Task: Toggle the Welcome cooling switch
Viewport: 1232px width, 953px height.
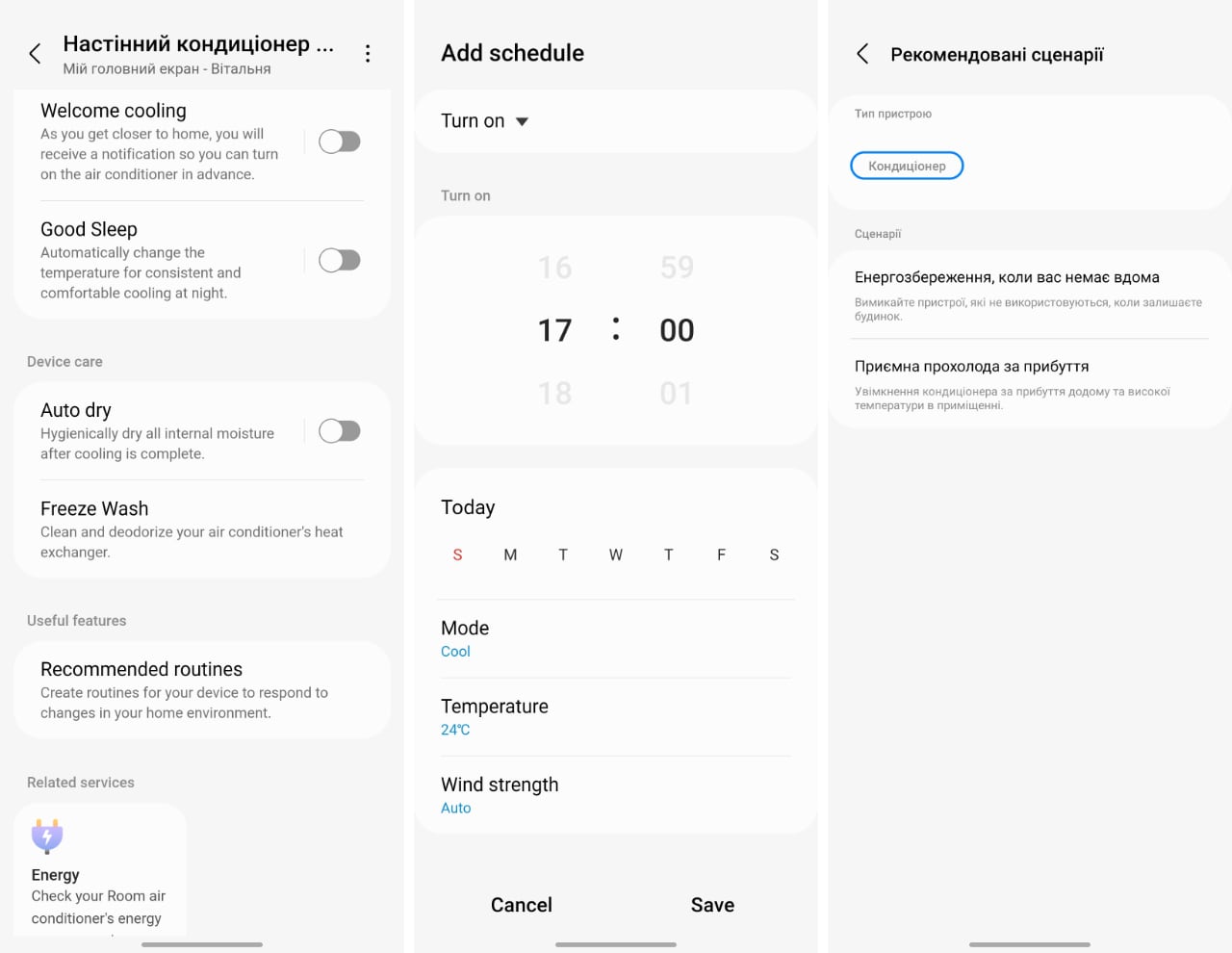Action: (340, 142)
